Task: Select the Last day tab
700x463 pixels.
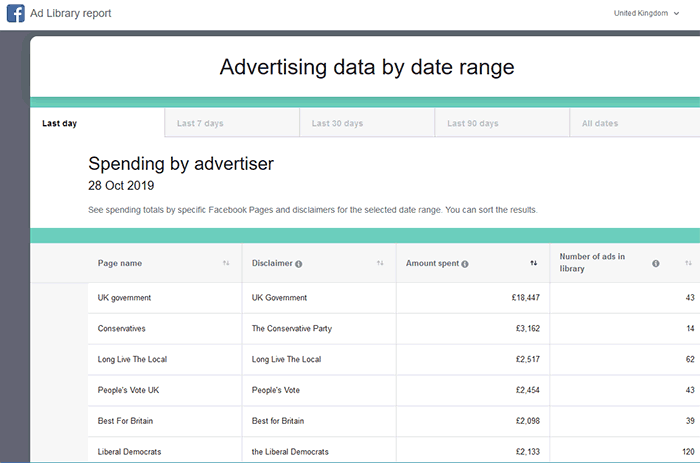Action: click(97, 123)
